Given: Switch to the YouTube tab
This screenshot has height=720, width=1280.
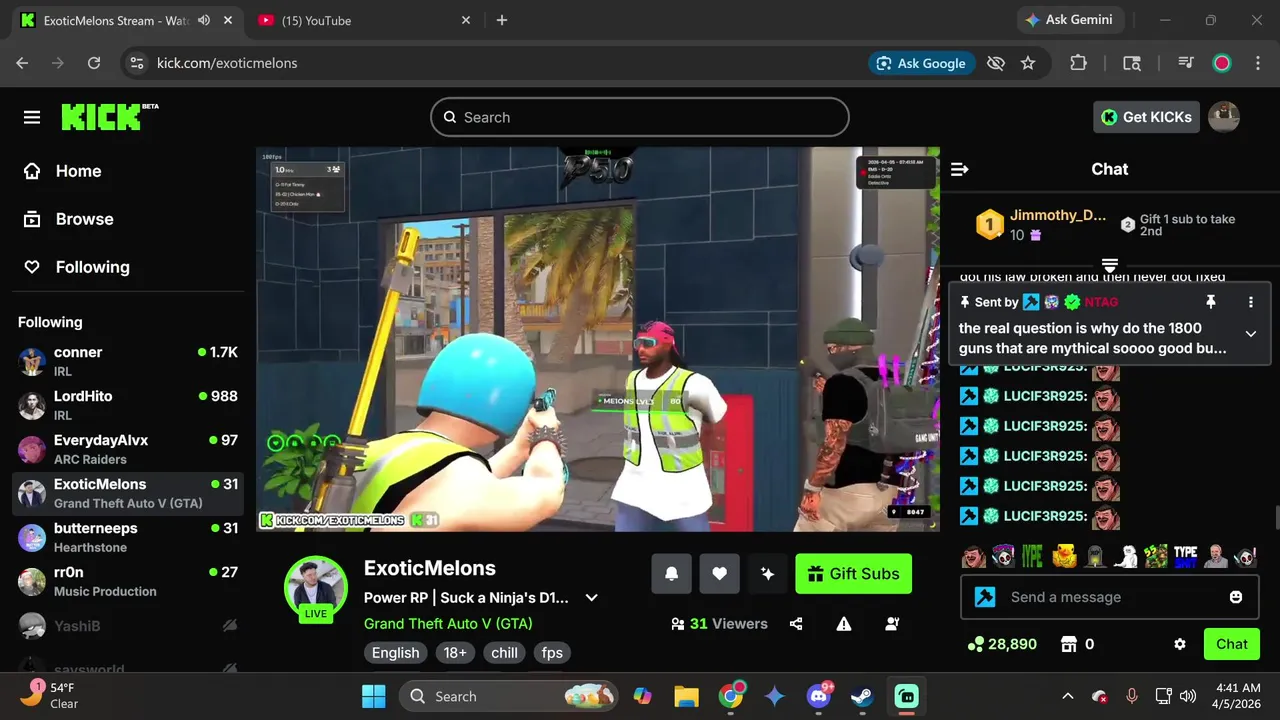Looking at the screenshot, I should [364, 20].
